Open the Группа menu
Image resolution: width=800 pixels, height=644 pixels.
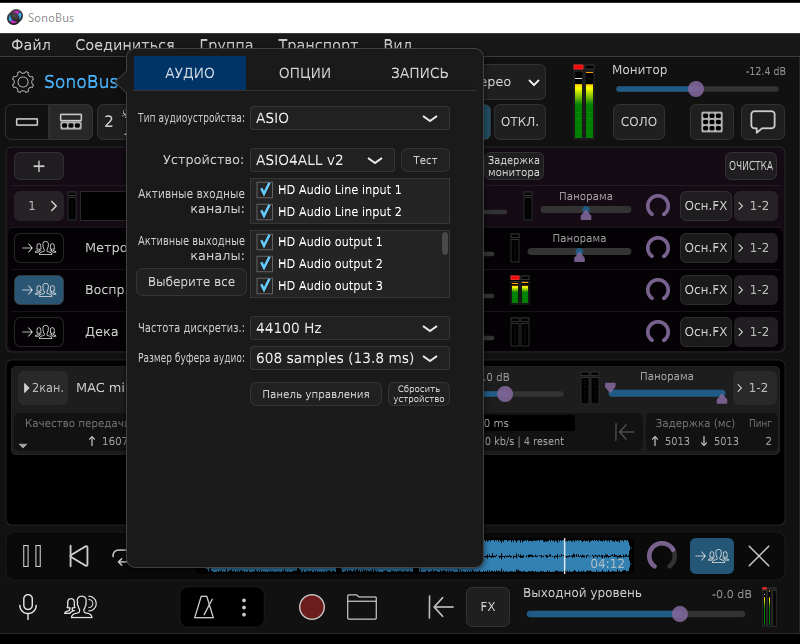pyautogui.click(x=226, y=45)
